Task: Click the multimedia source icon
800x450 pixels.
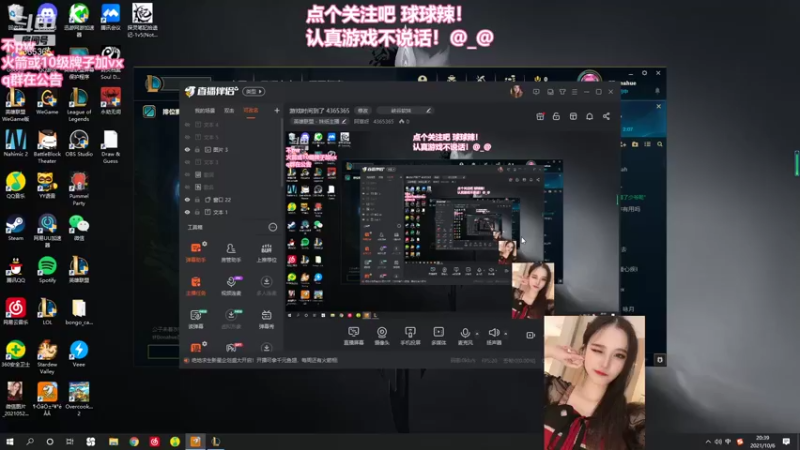Action: pos(438,335)
